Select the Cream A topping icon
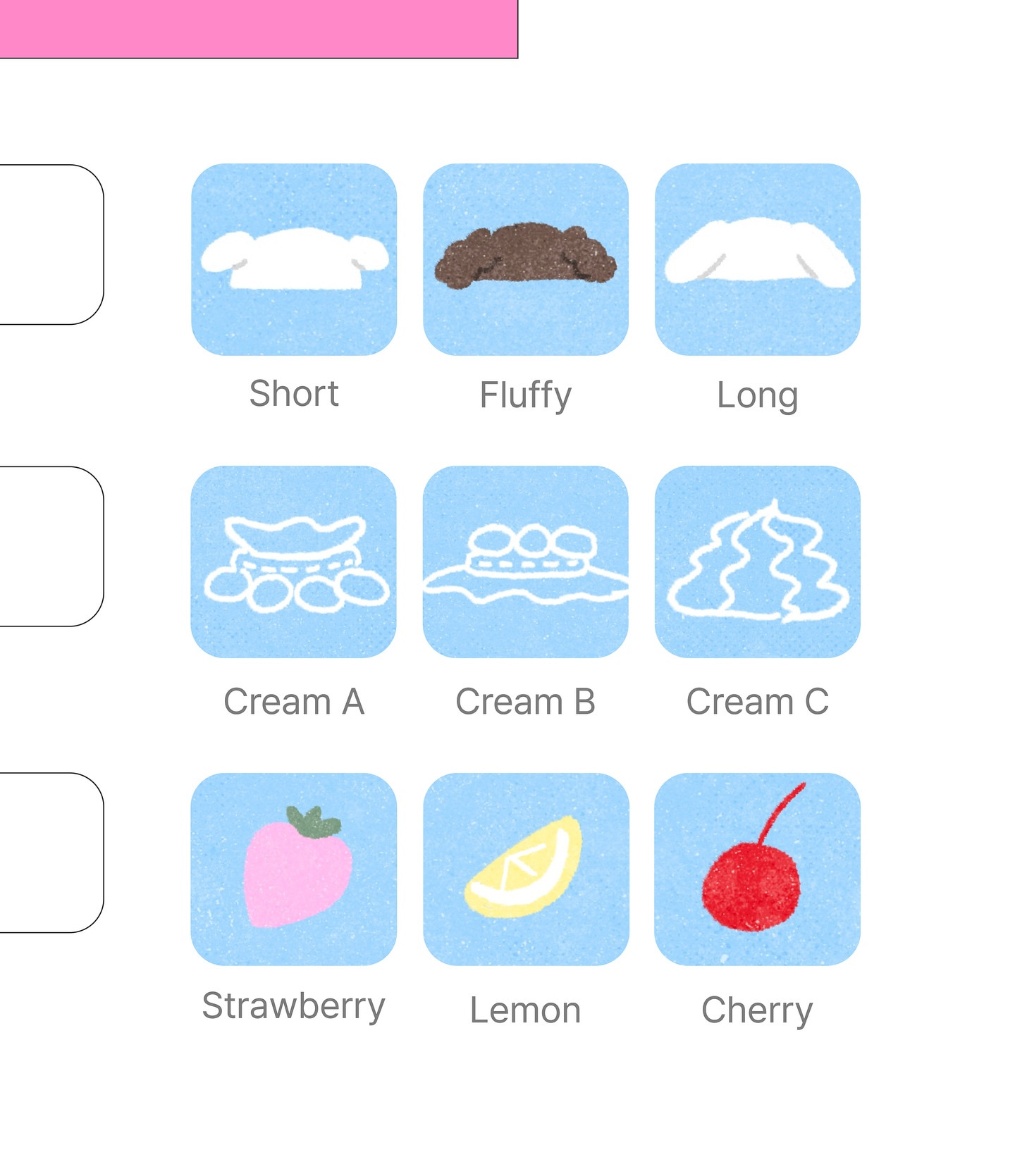Screen dimensions: 1015x1176 [x=294, y=562]
